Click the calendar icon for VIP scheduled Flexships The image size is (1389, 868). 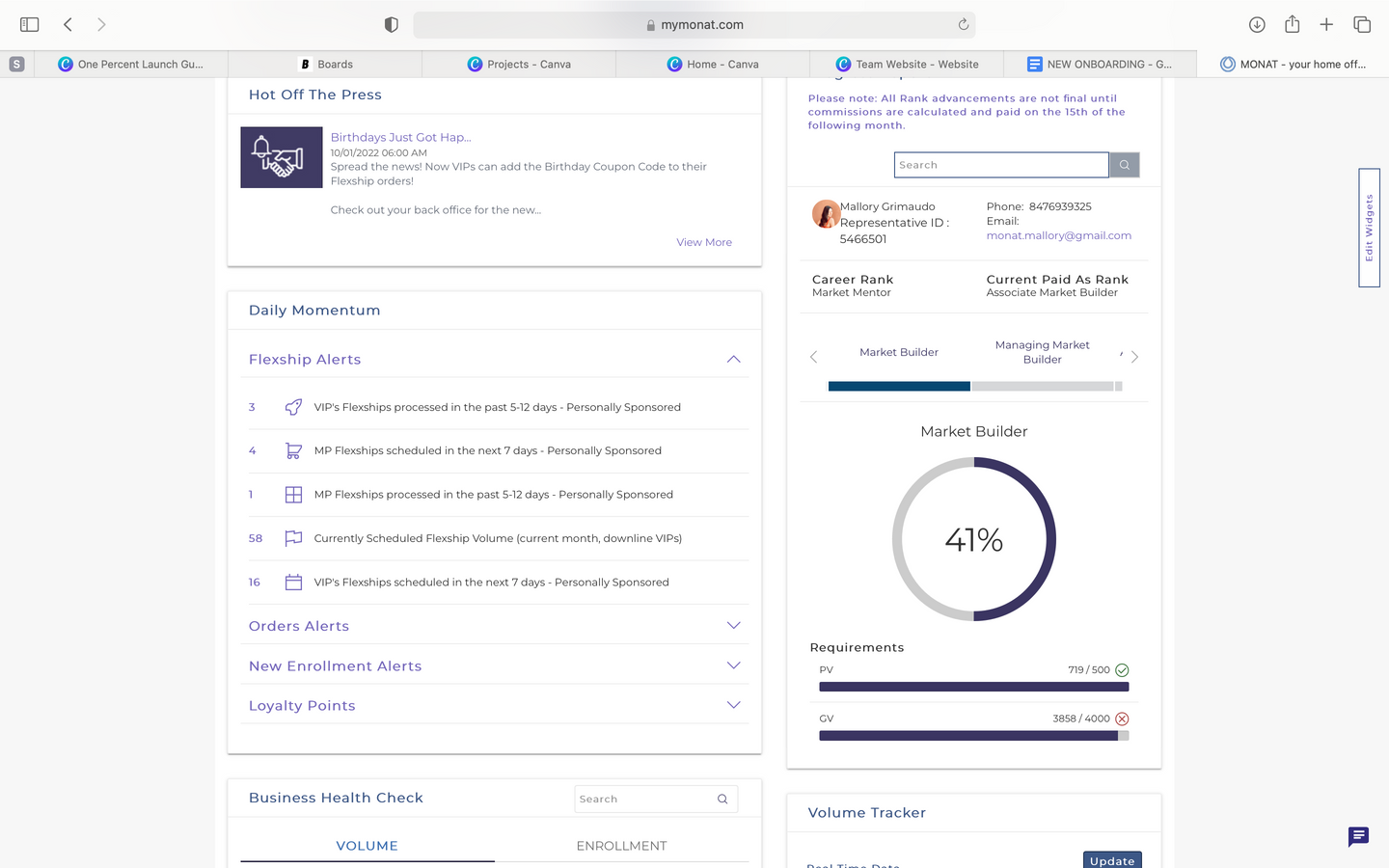(x=293, y=583)
